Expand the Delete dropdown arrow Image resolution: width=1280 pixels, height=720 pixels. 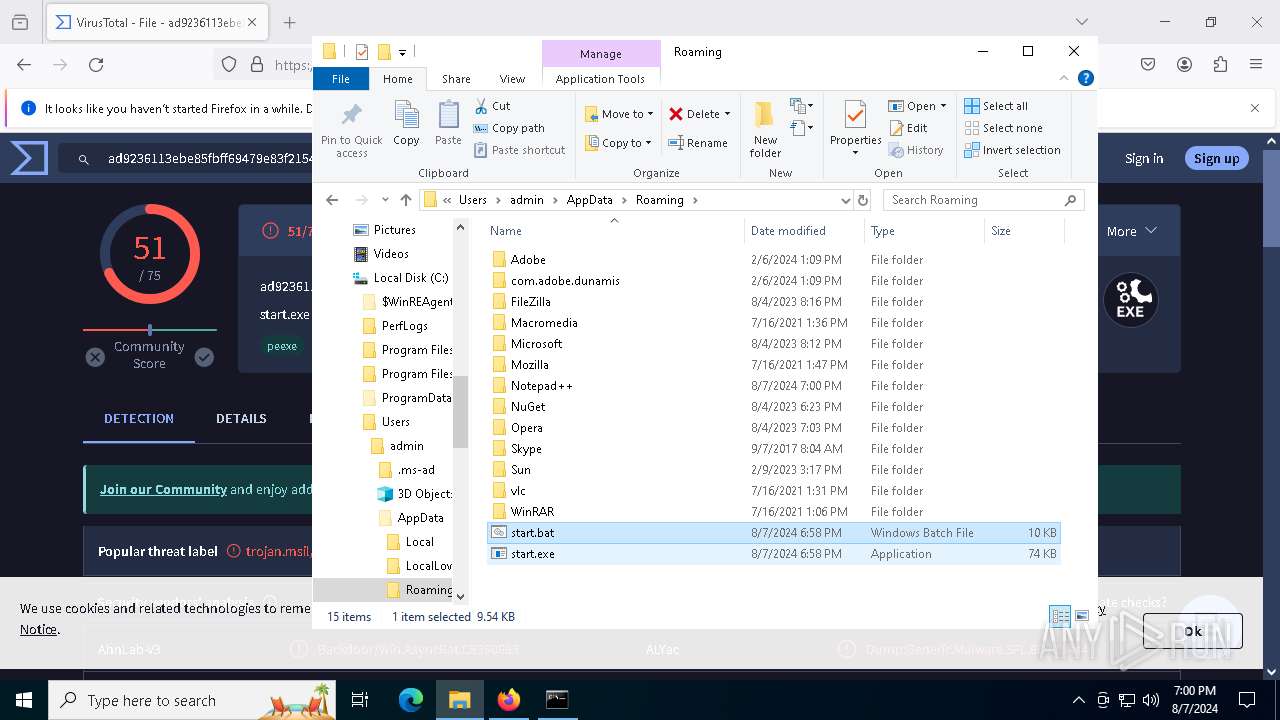coord(727,114)
